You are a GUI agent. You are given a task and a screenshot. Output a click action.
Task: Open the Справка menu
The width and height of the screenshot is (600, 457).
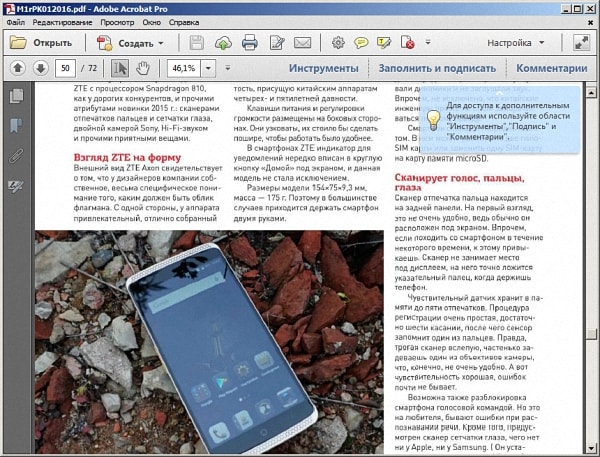click(x=184, y=22)
